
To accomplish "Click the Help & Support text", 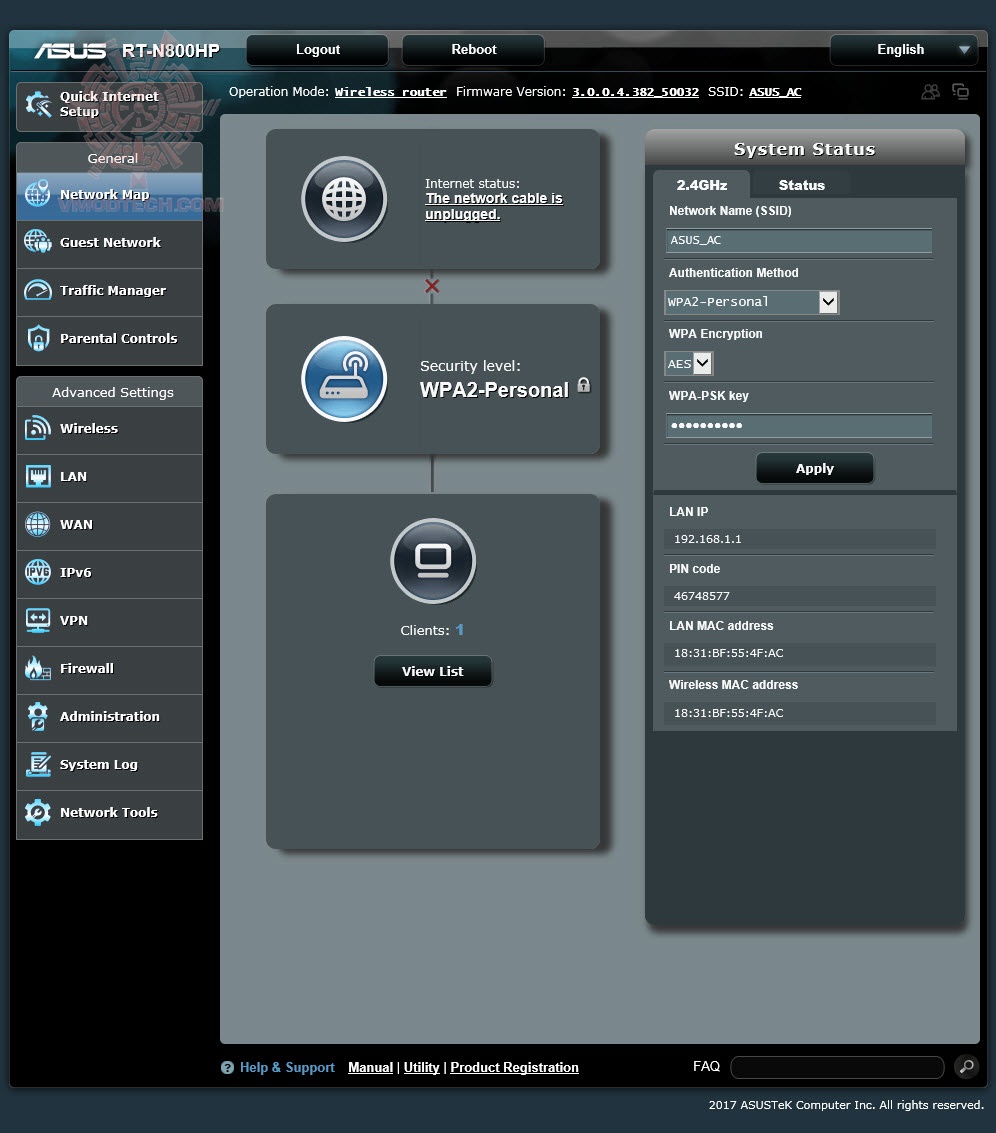I will (x=287, y=1067).
